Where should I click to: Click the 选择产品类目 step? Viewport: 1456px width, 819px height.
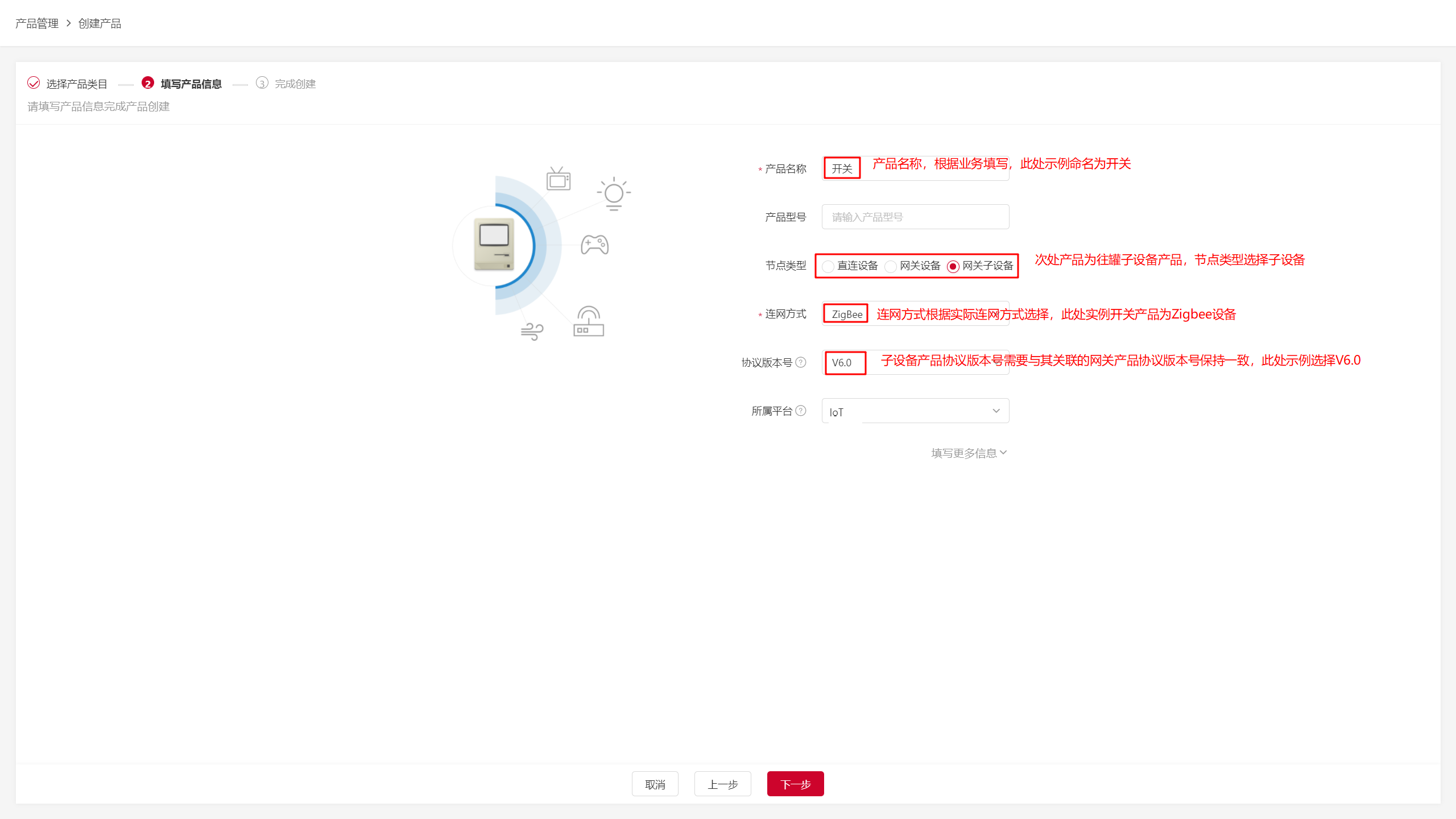[x=76, y=84]
